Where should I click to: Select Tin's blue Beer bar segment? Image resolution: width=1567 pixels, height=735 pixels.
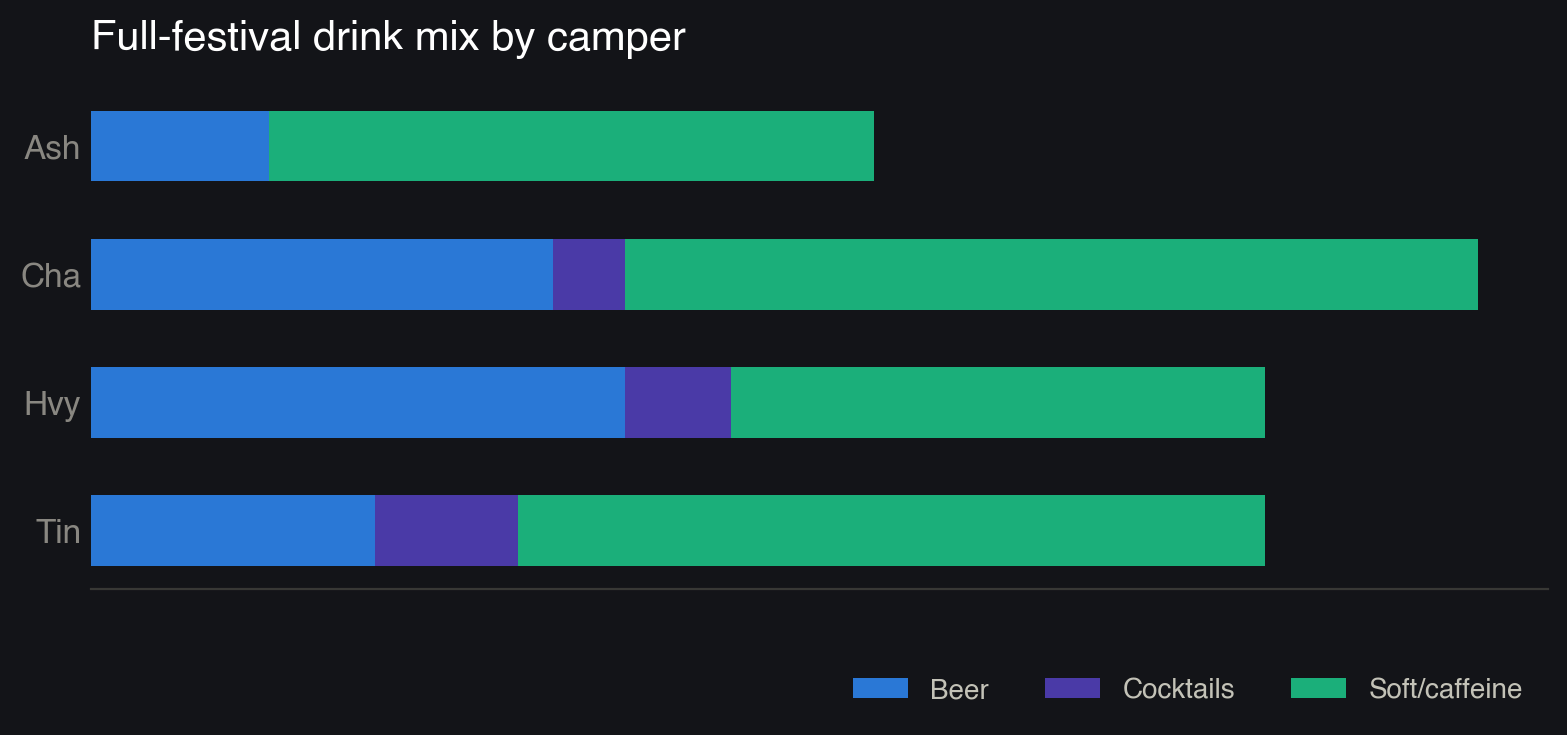pyautogui.click(x=233, y=530)
